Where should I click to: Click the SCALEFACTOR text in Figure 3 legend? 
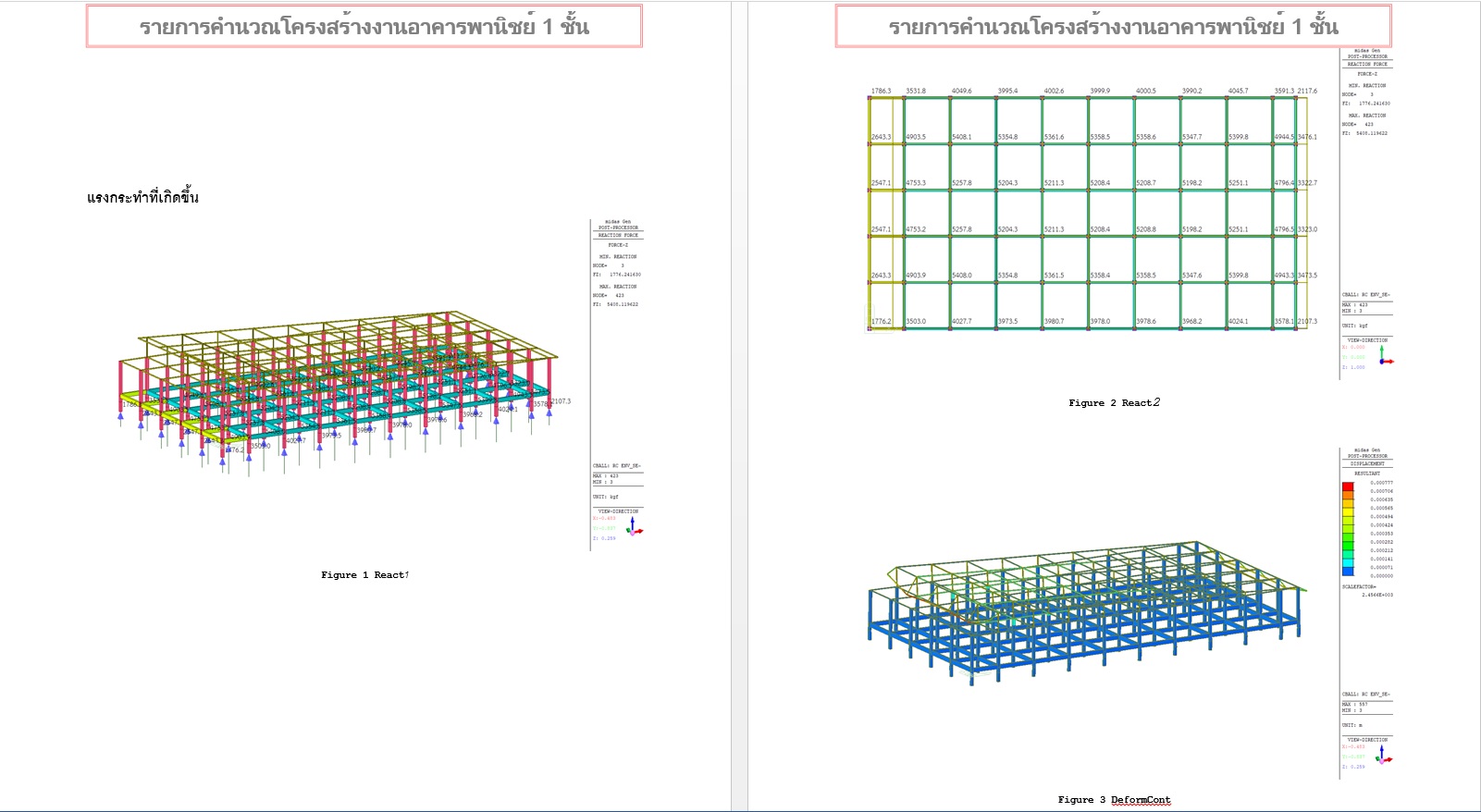(1359, 587)
